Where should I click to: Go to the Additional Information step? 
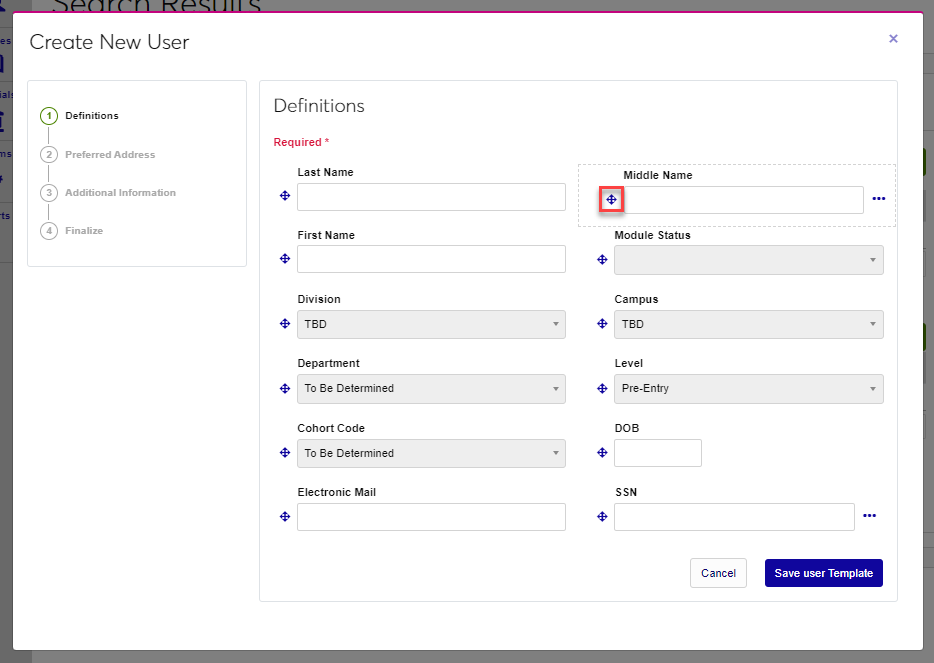pyautogui.click(x=120, y=193)
